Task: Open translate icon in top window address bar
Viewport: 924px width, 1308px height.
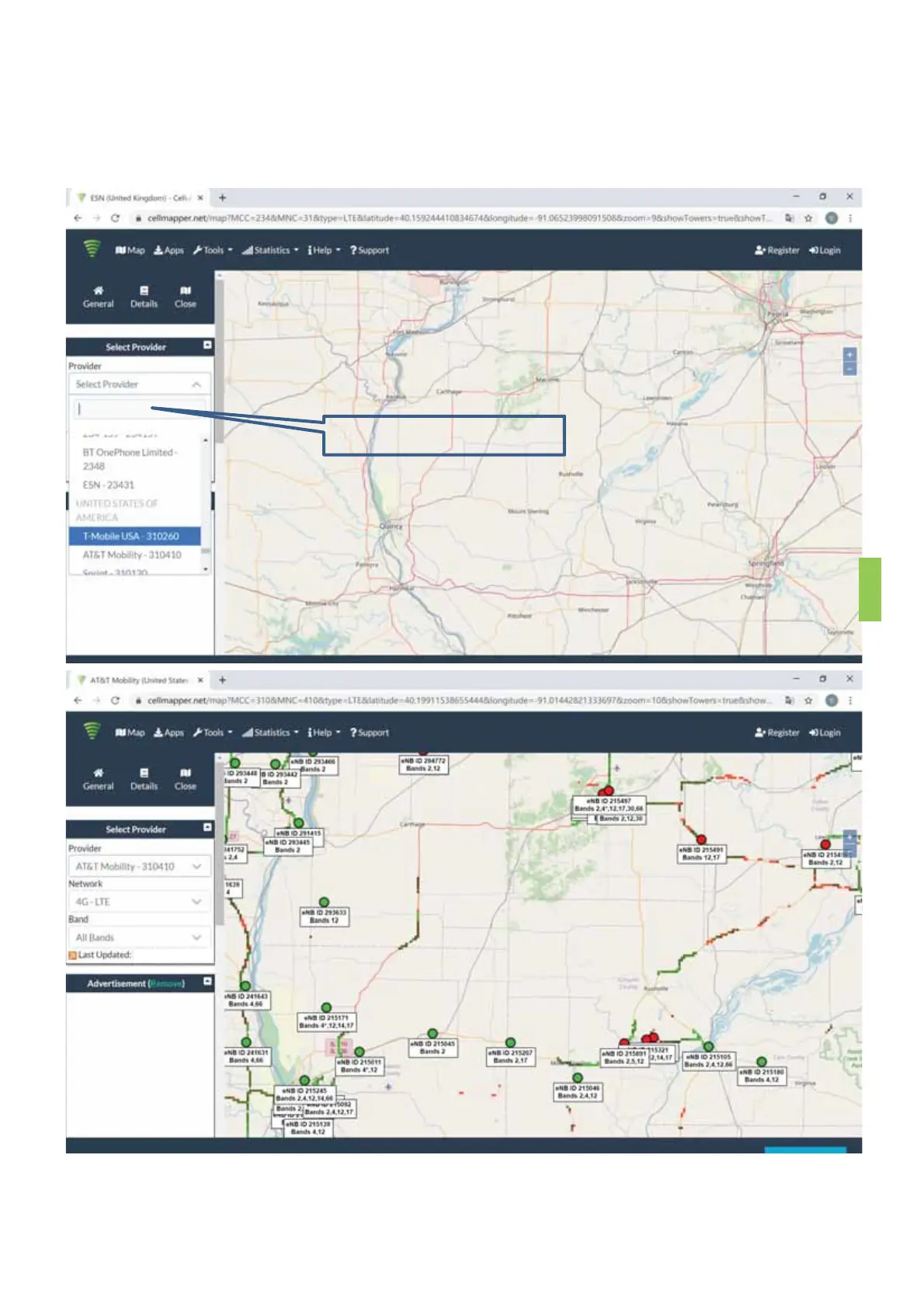Action: click(790, 218)
